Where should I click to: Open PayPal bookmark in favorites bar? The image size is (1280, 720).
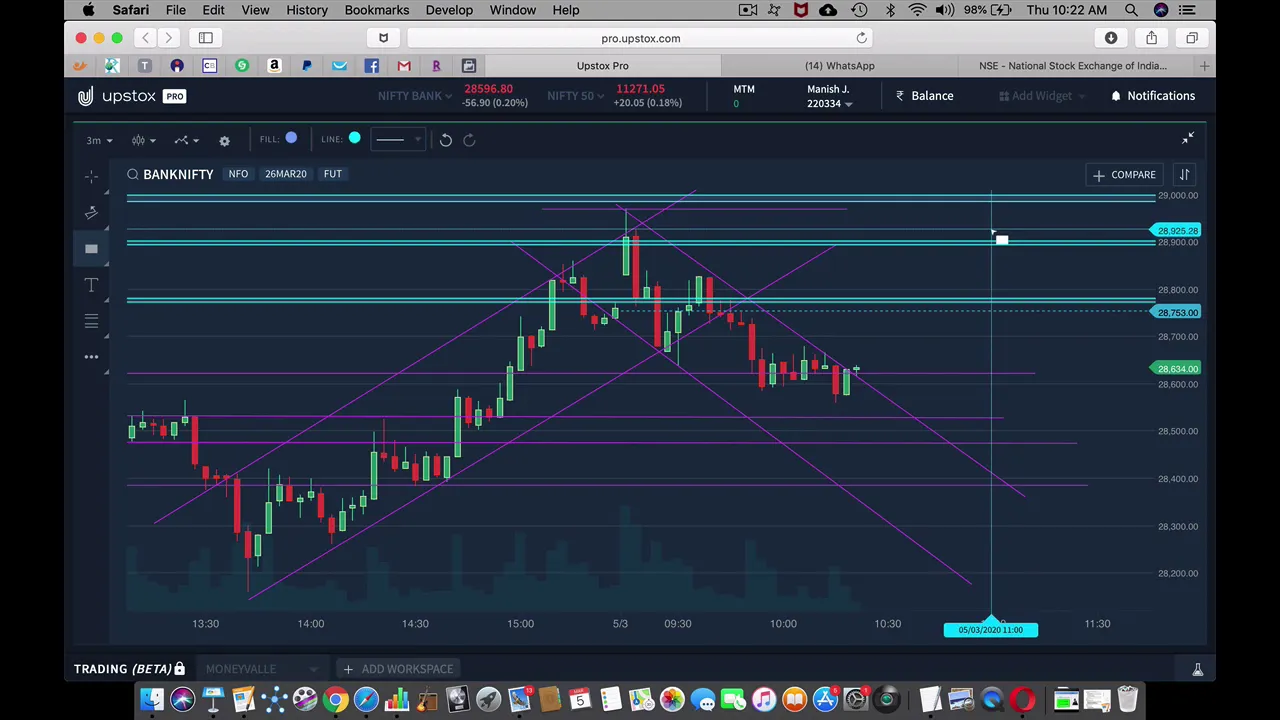pos(307,66)
